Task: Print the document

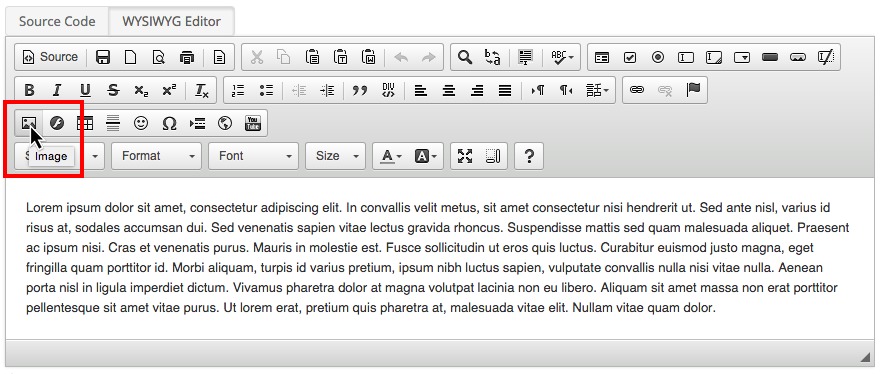Action: [187, 57]
